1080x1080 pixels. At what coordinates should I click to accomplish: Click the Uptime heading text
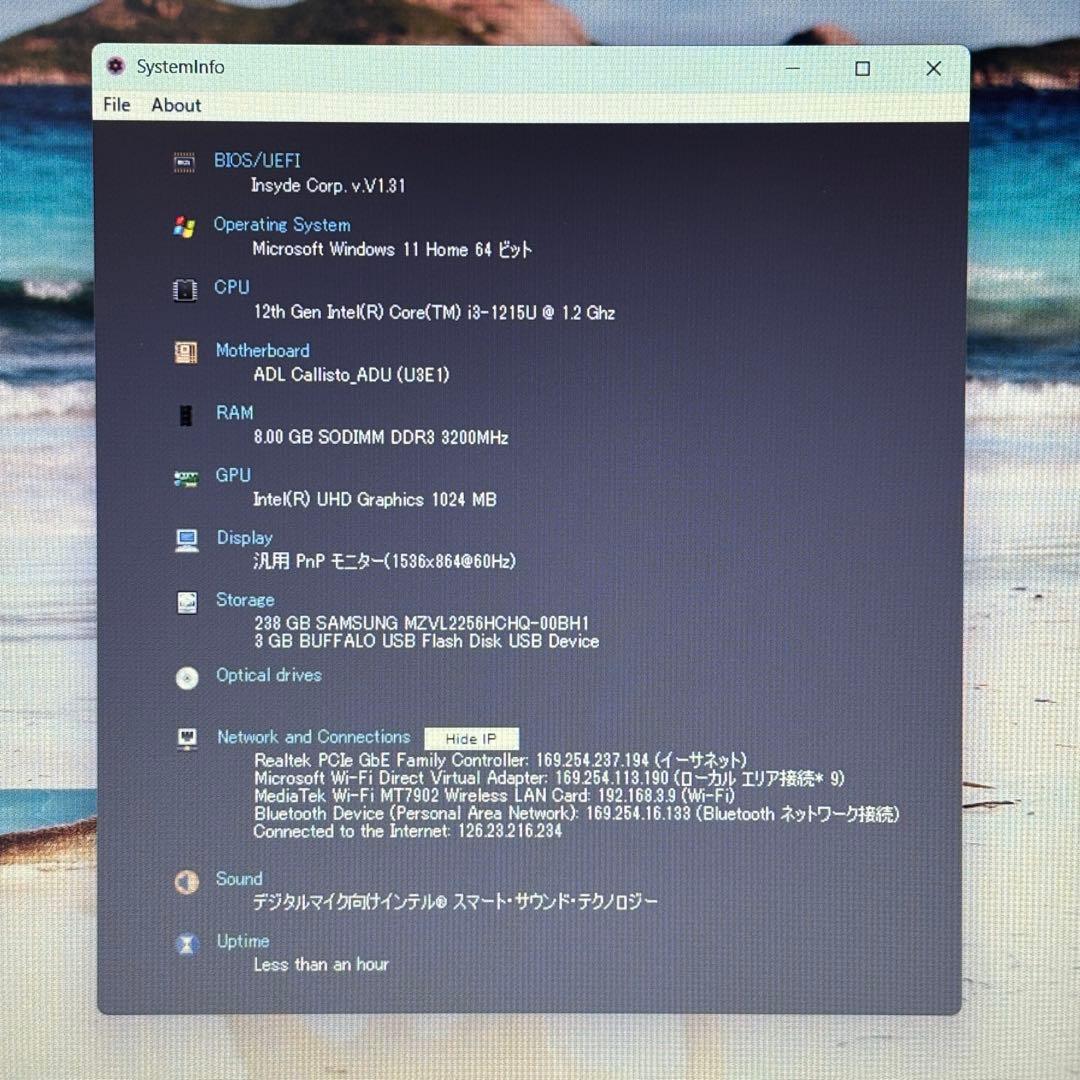click(x=242, y=941)
